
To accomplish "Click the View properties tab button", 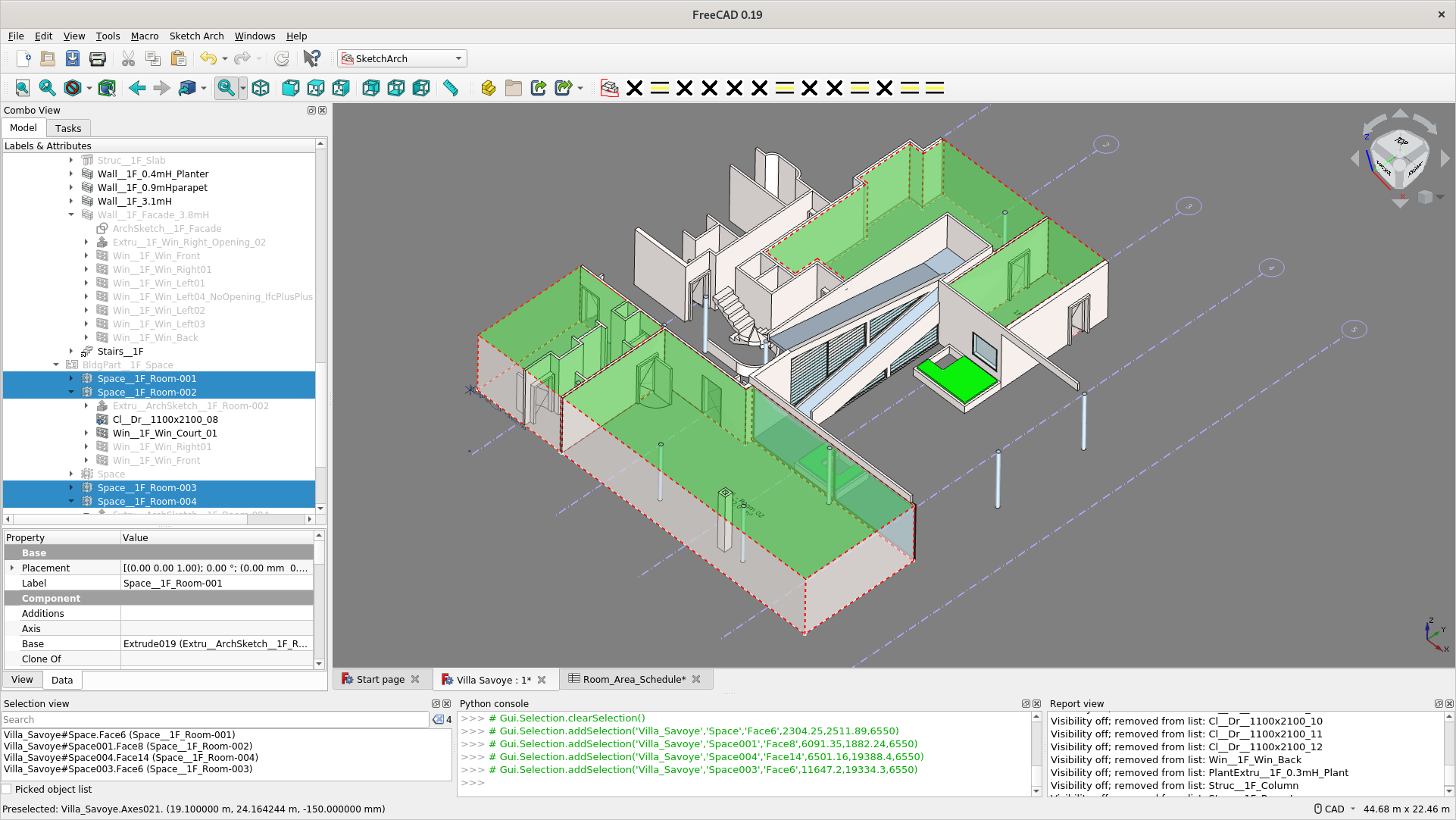I will coord(22,680).
